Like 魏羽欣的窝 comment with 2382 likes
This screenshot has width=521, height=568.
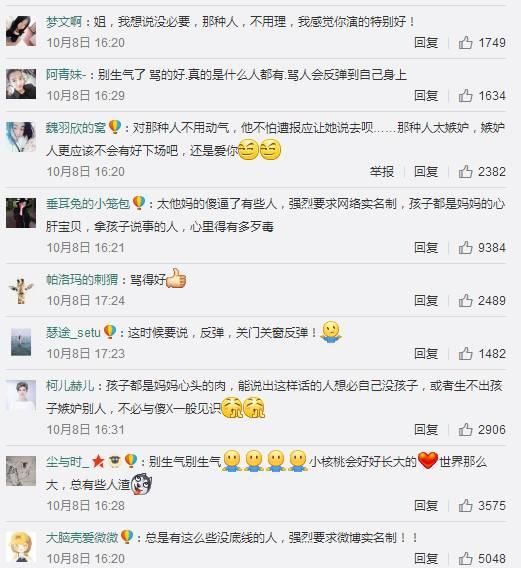(x=465, y=172)
